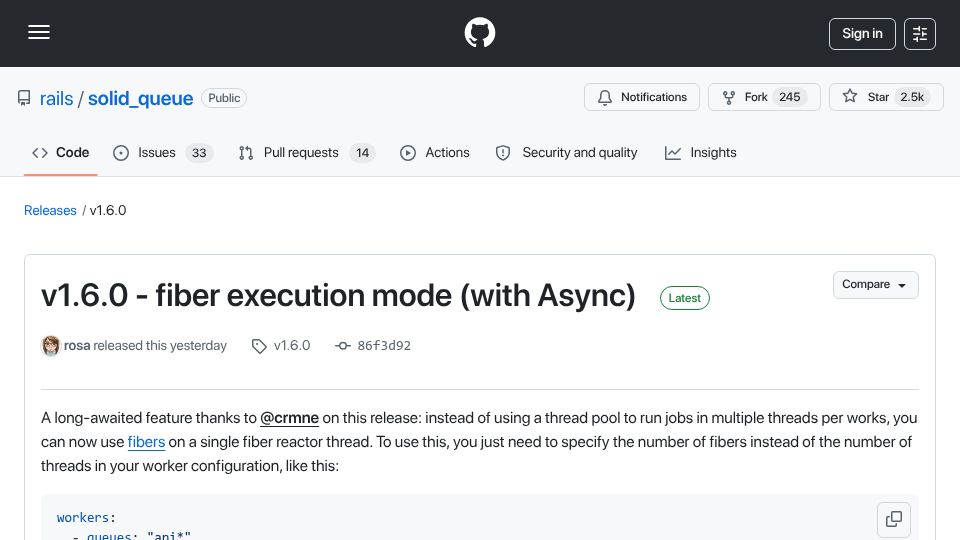The width and height of the screenshot is (960, 540).
Task: Open the Actions tab
Action: click(x=435, y=152)
